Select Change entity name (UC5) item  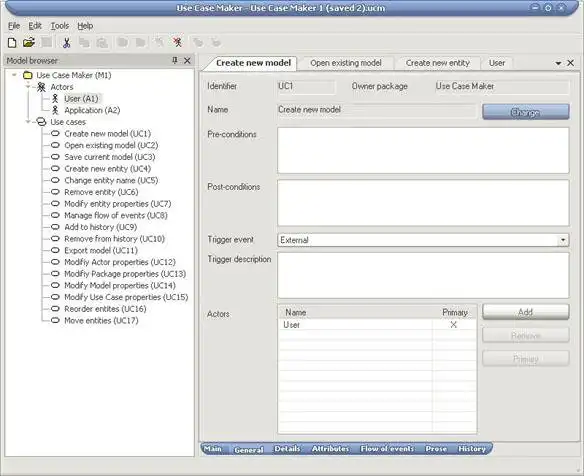(x=111, y=180)
